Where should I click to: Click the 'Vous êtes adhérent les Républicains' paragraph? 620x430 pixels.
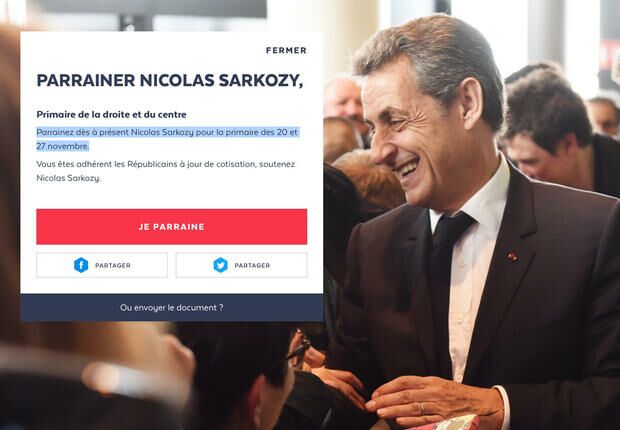(x=166, y=171)
